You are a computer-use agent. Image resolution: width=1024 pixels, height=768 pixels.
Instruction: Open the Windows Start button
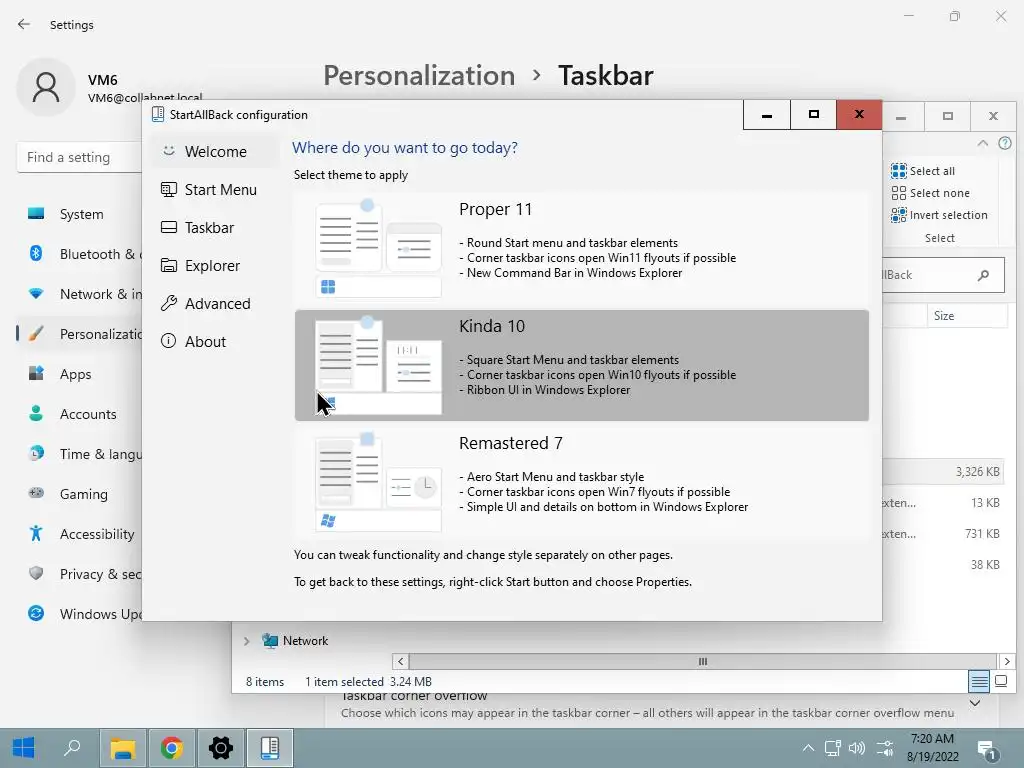tap(24, 747)
